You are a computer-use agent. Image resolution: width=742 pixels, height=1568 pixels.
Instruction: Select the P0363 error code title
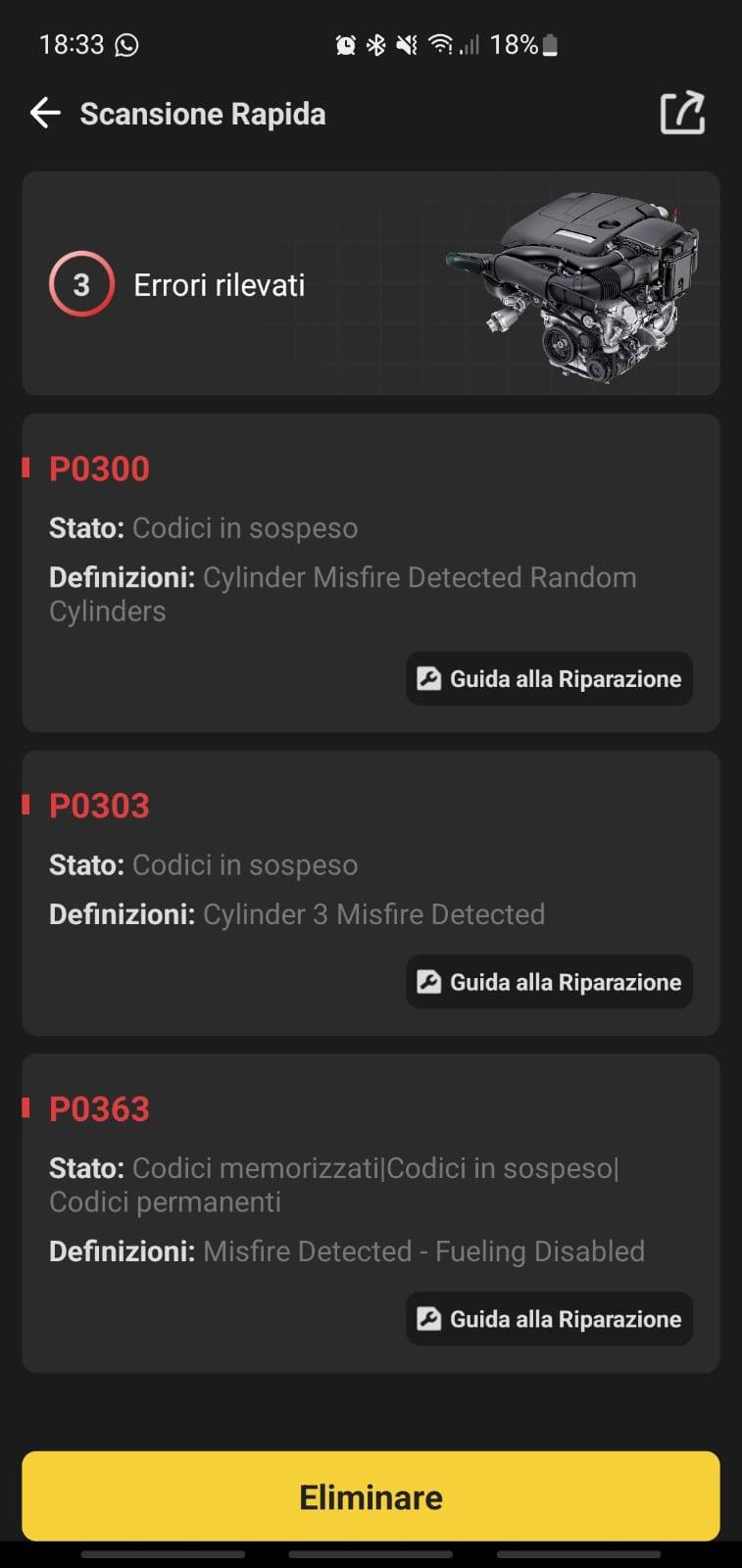click(x=100, y=1109)
